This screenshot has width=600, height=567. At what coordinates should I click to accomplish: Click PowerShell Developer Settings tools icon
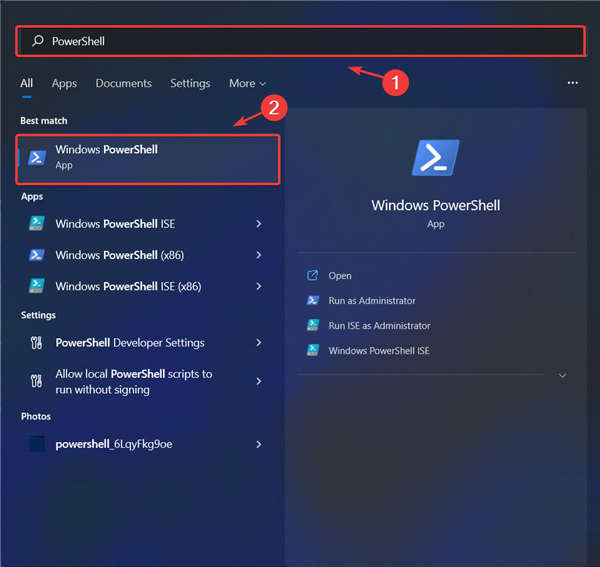(x=36, y=342)
